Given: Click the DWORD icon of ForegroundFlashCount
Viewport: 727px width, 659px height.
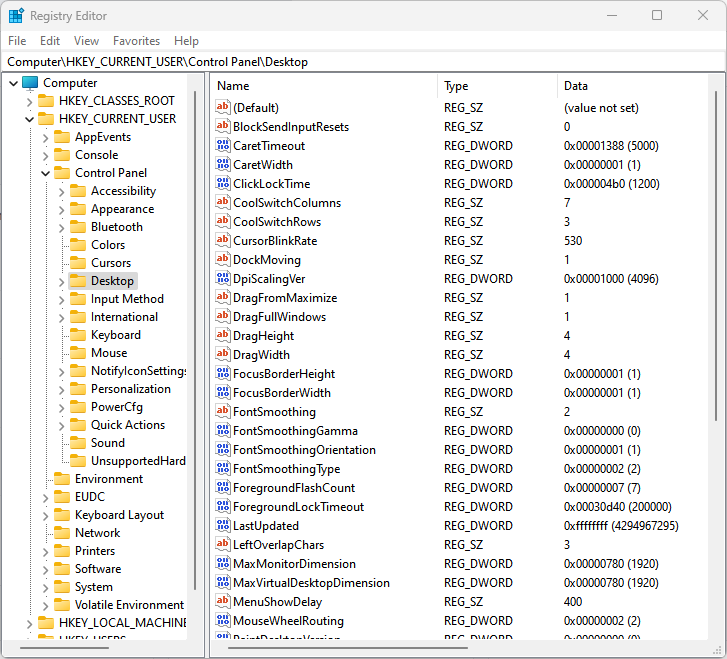Looking at the screenshot, I should 223,487.
